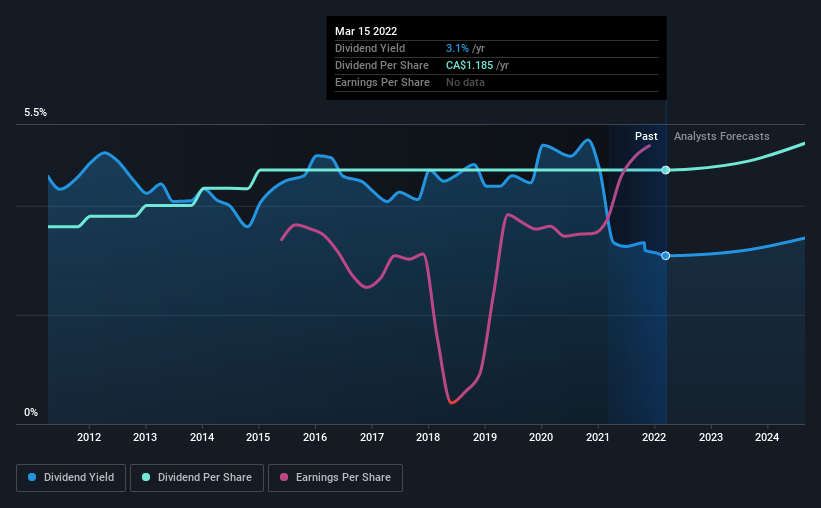Click the 2014 x-axis label
The width and height of the screenshot is (821, 508).
click(202, 437)
